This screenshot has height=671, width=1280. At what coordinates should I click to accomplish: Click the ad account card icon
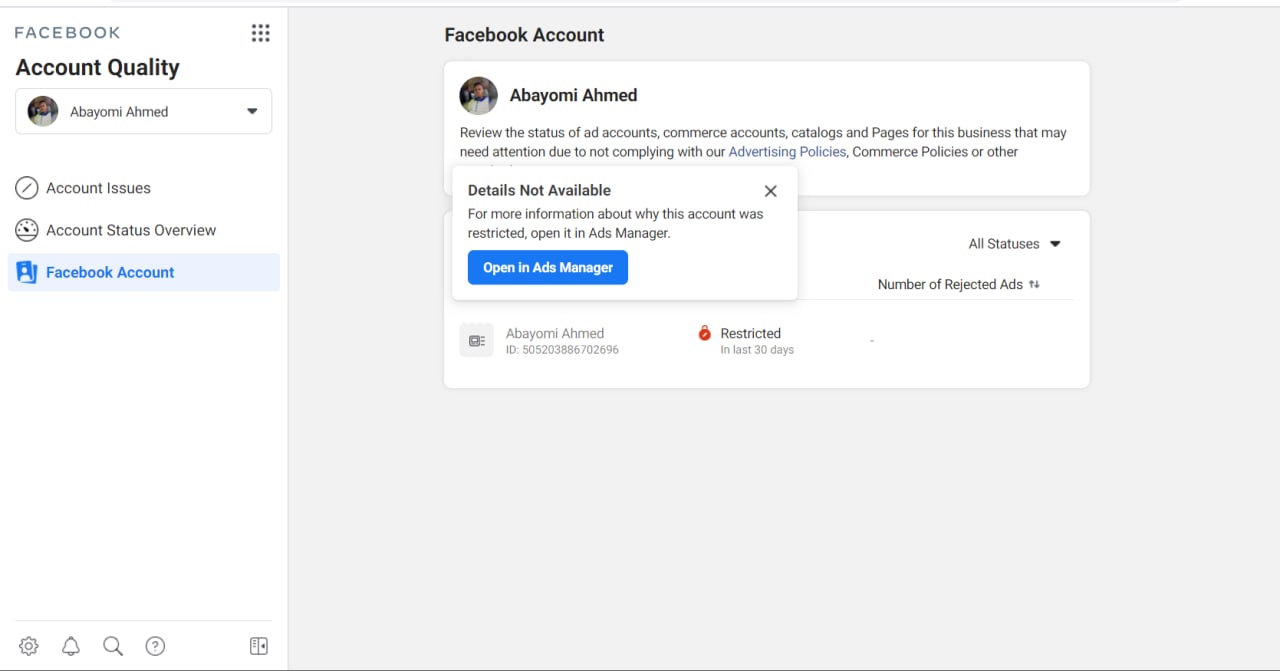pyautogui.click(x=477, y=341)
